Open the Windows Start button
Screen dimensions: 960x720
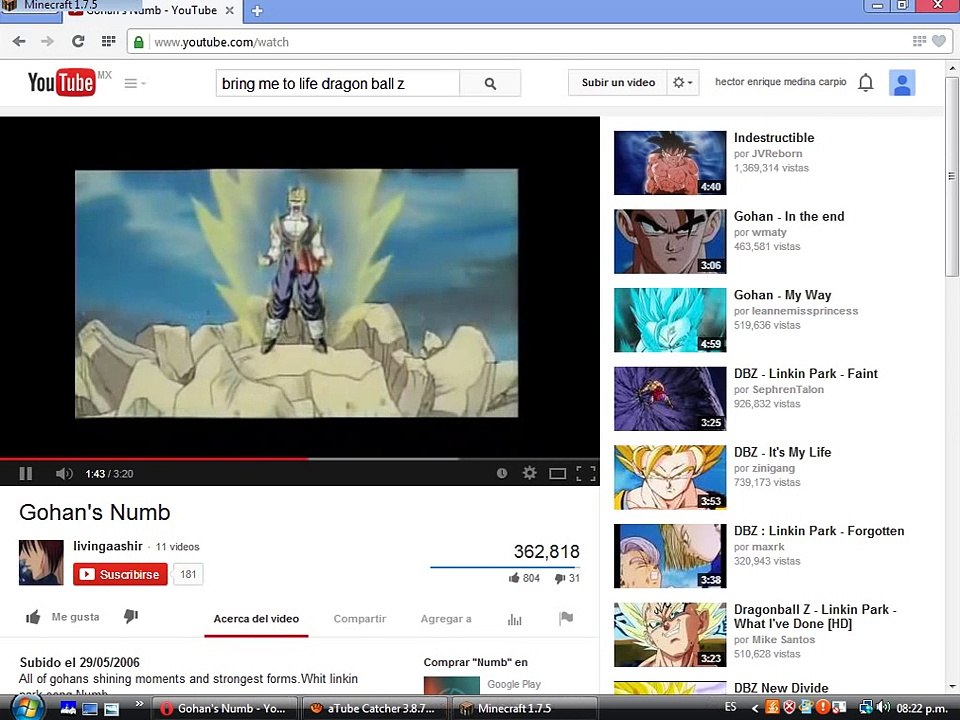(27, 708)
